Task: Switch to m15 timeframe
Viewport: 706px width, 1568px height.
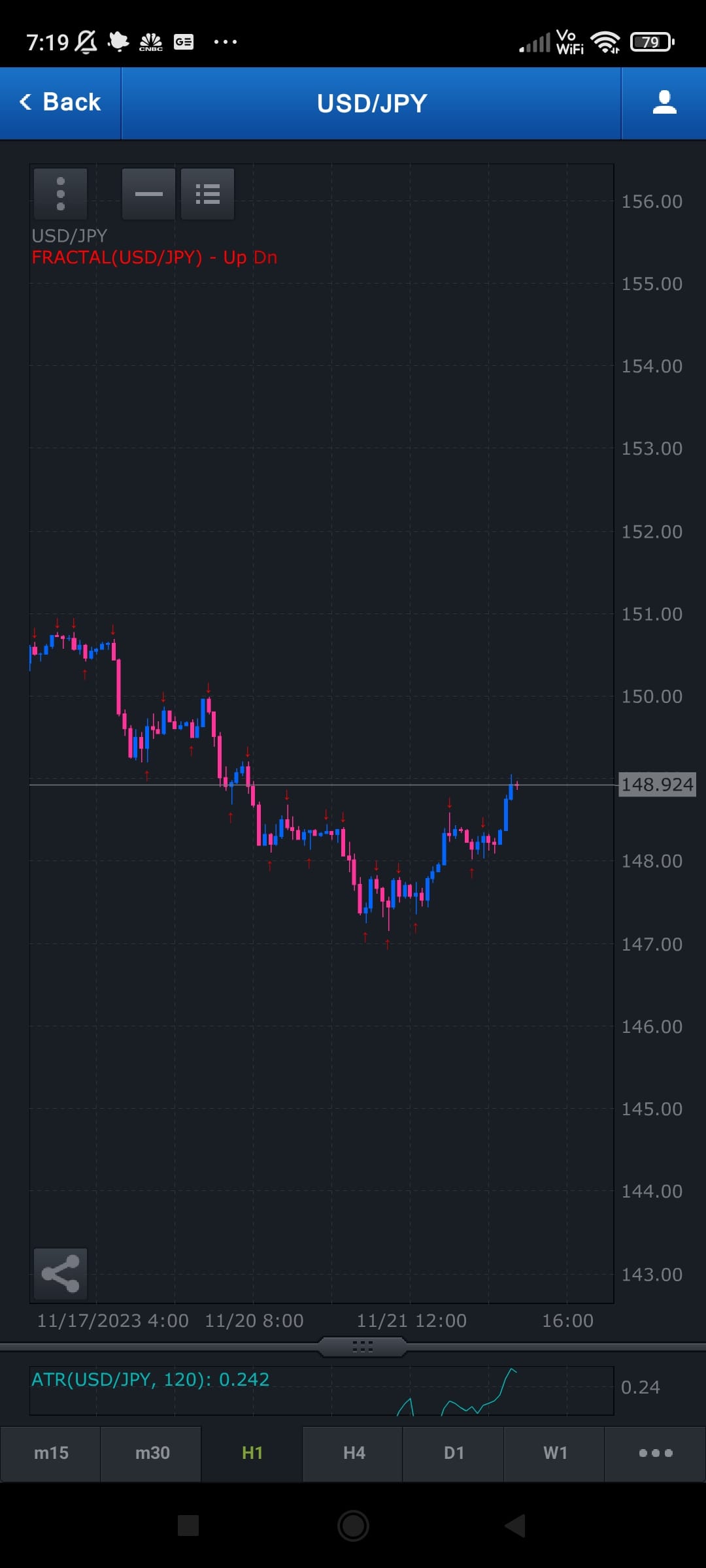Action: (x=51, y=1453)
